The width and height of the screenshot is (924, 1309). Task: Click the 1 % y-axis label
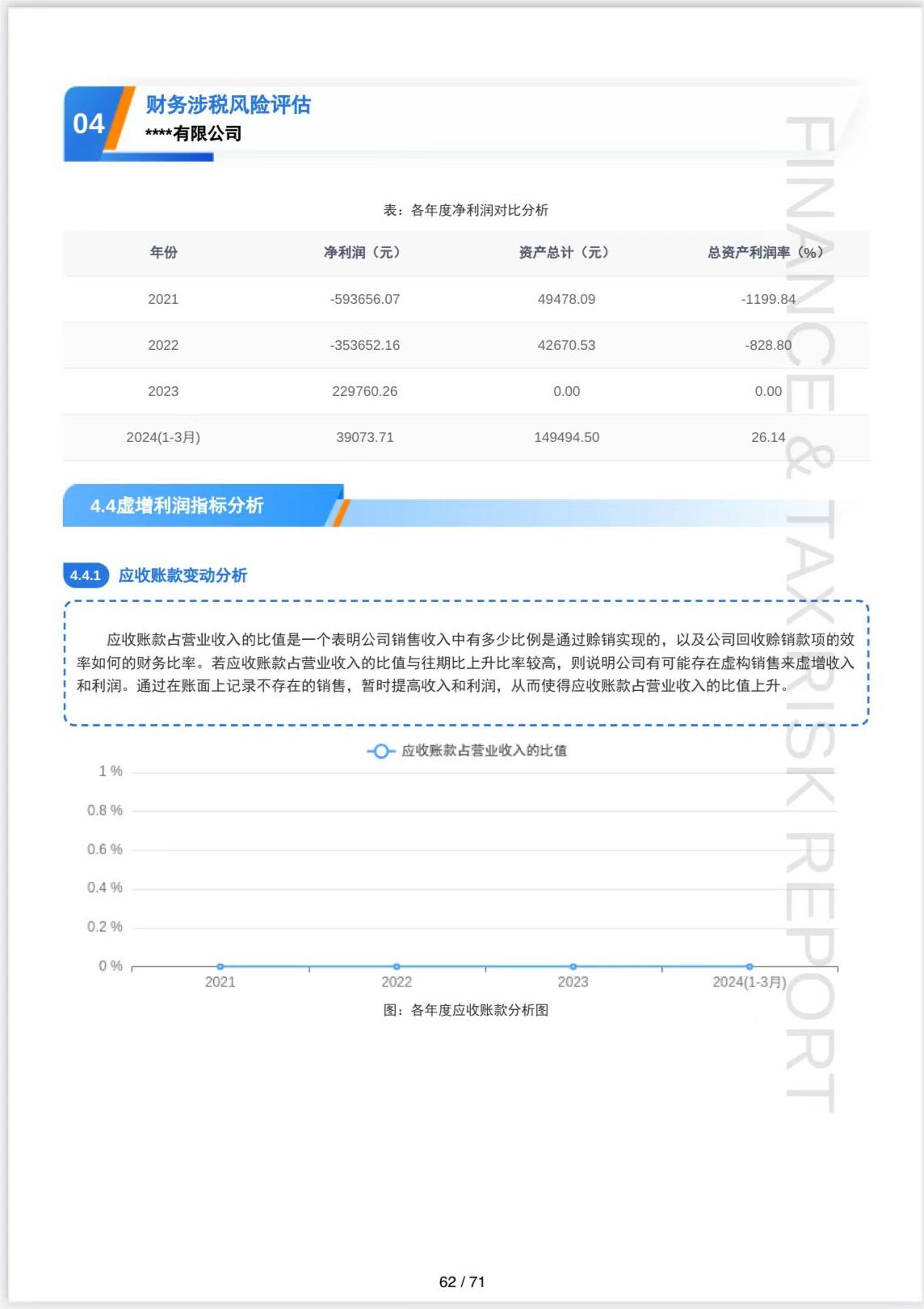point(111,772)
